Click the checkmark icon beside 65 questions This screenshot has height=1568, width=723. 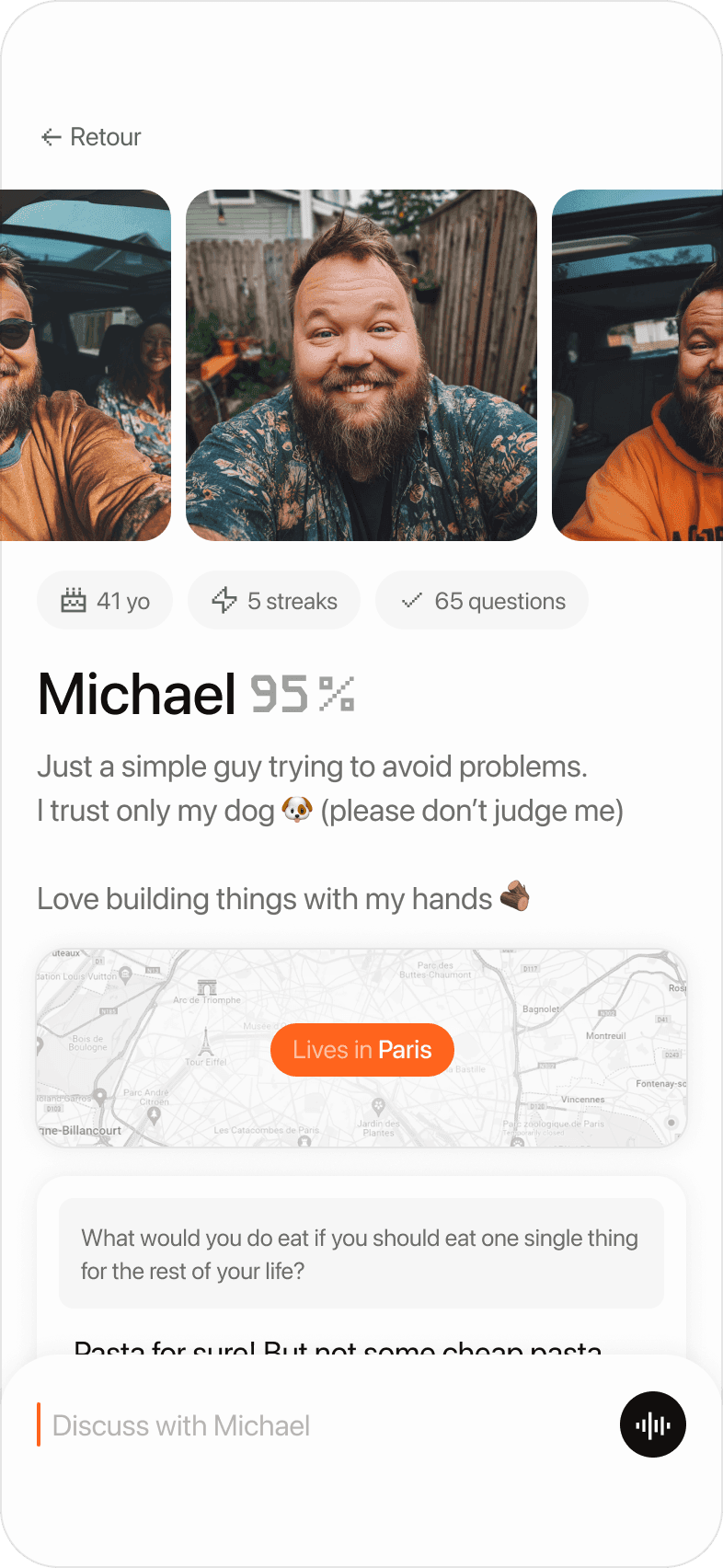click(x=412, y=600)
